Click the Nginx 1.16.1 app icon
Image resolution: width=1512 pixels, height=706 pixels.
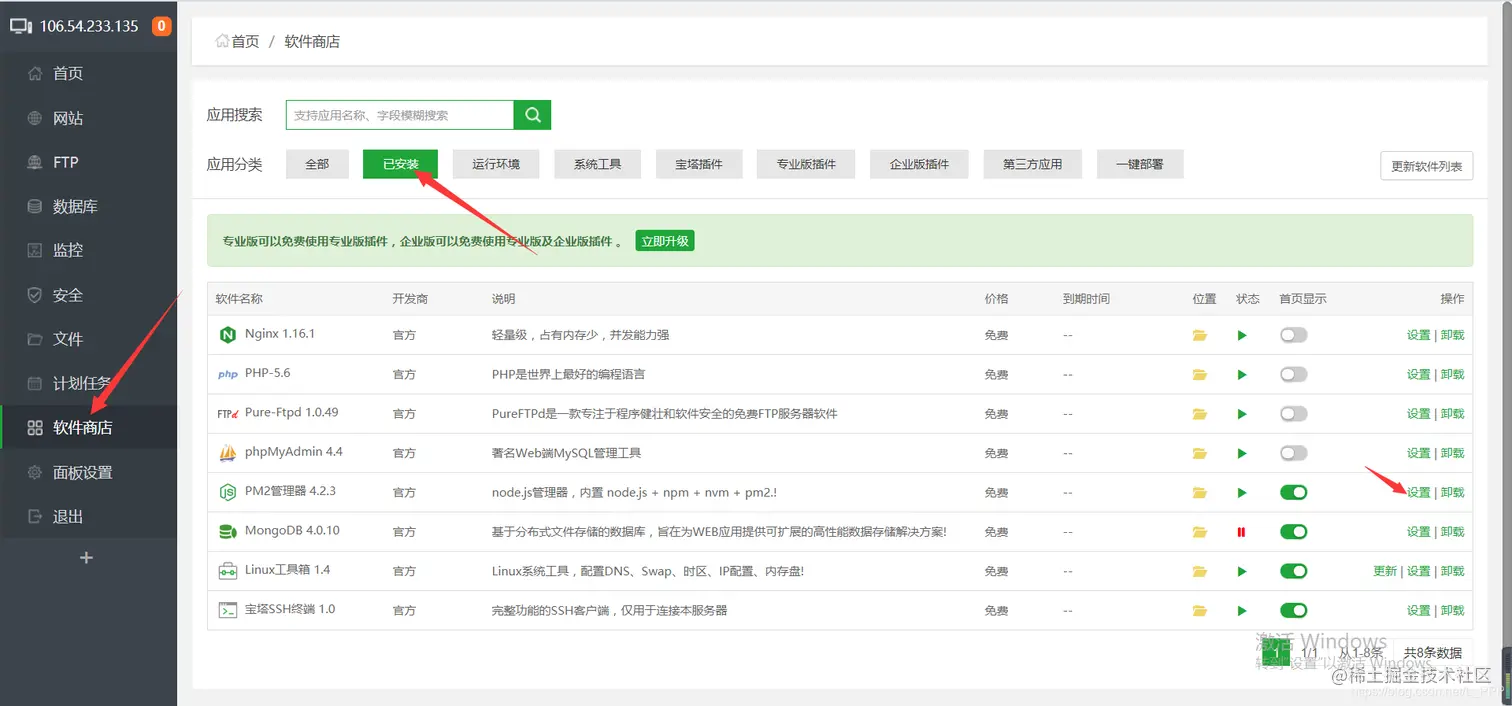227,335
